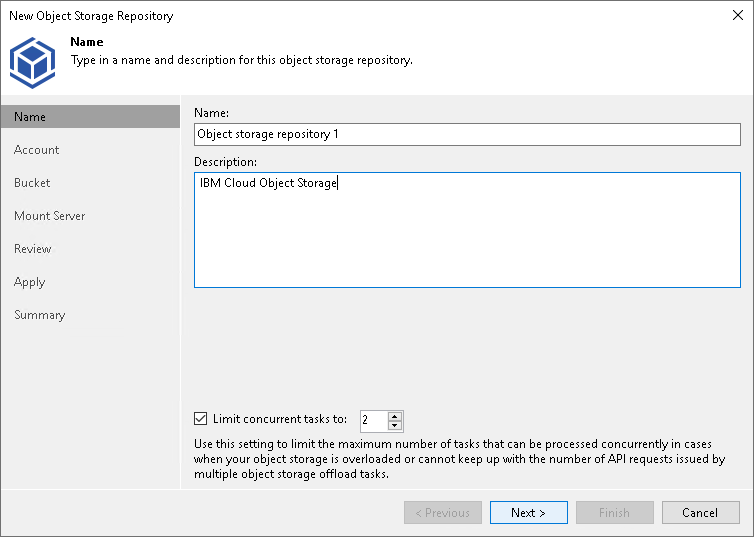Decrease concurrent tasks with down arrow

tap(395, 425)
